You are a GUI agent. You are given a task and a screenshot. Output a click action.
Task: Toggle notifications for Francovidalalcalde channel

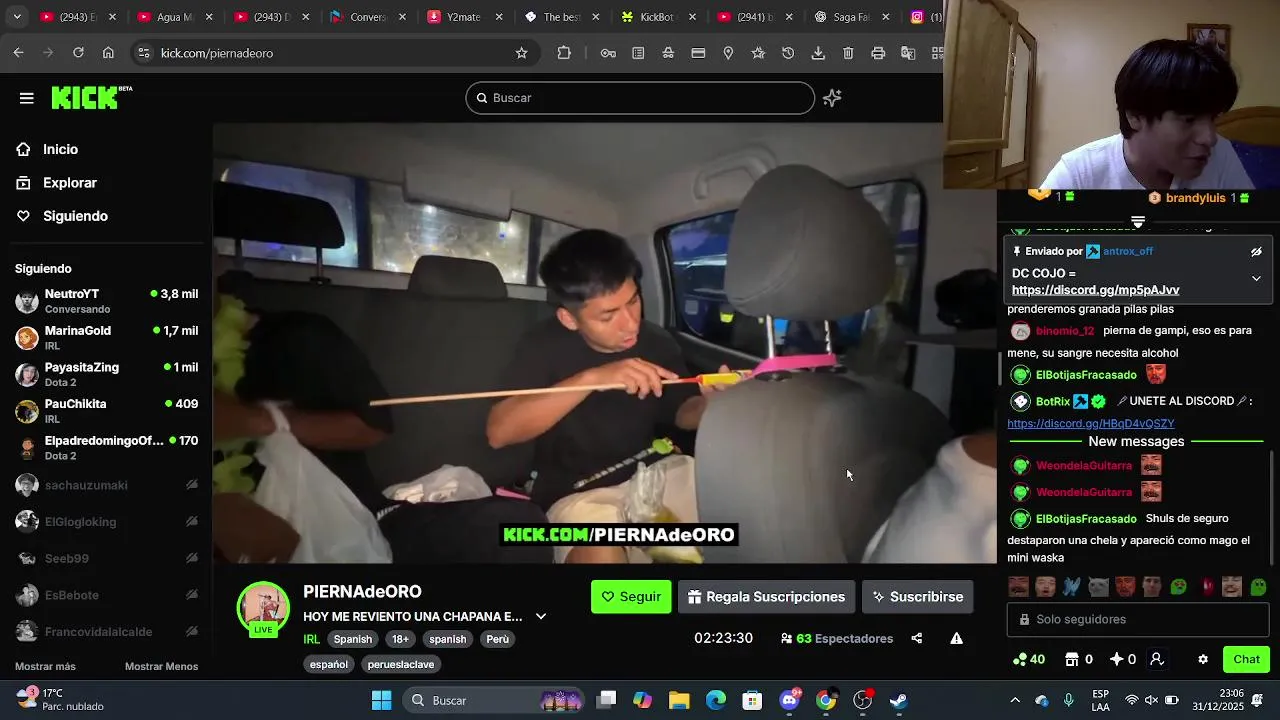(191, 632)
